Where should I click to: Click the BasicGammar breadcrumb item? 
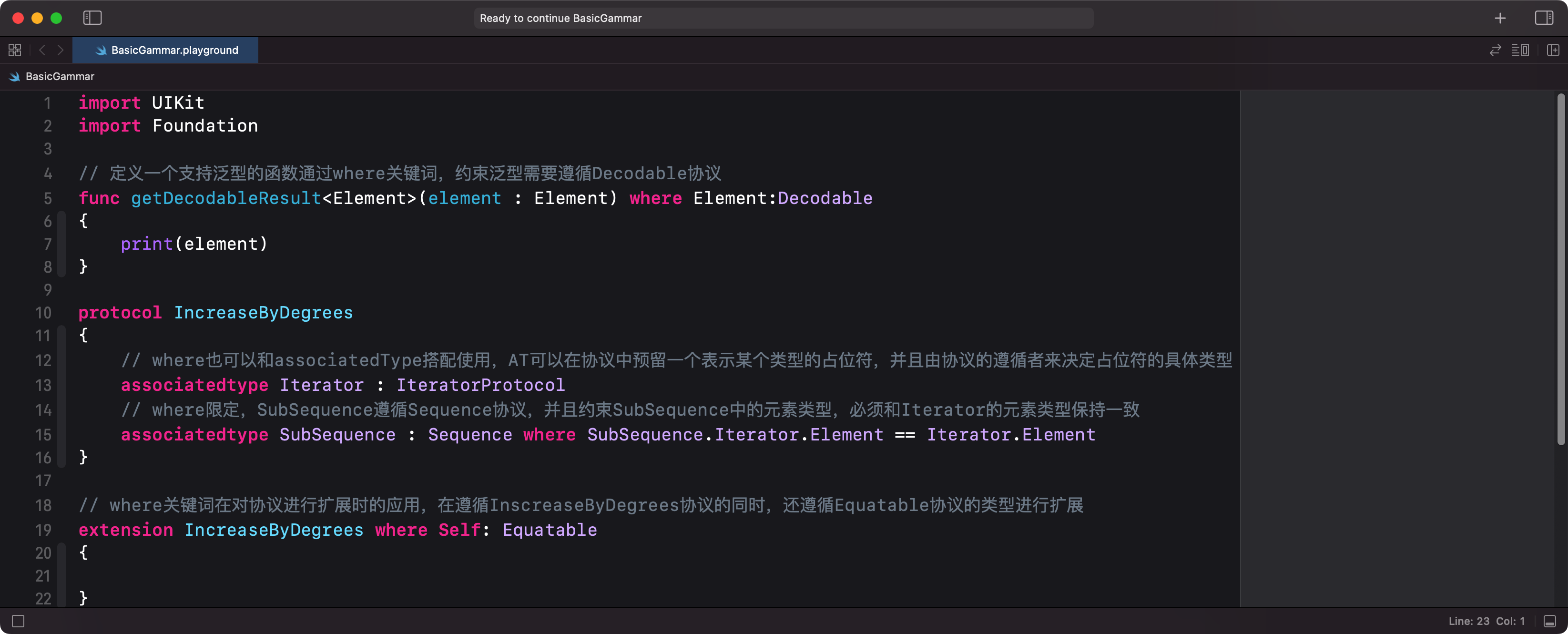[x=60, y=76]
